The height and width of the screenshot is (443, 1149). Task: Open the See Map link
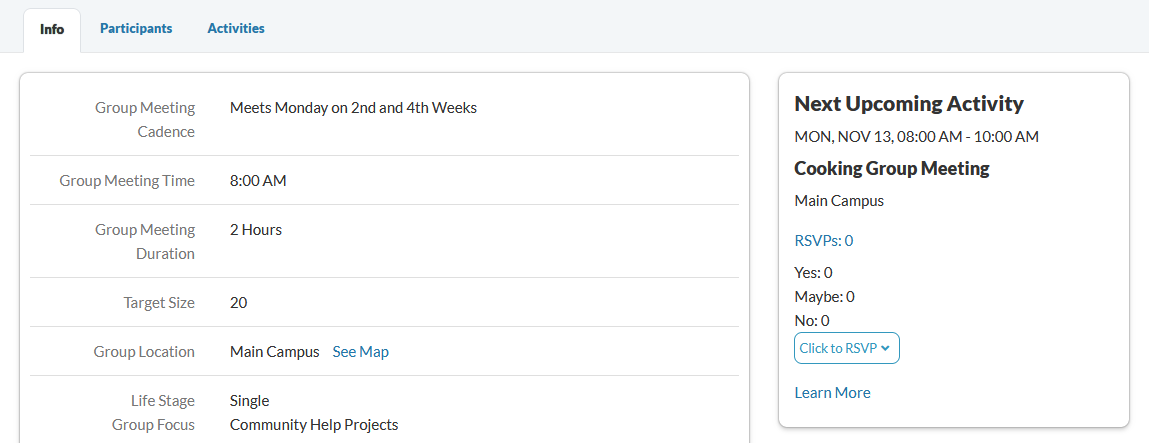(360, 352)
